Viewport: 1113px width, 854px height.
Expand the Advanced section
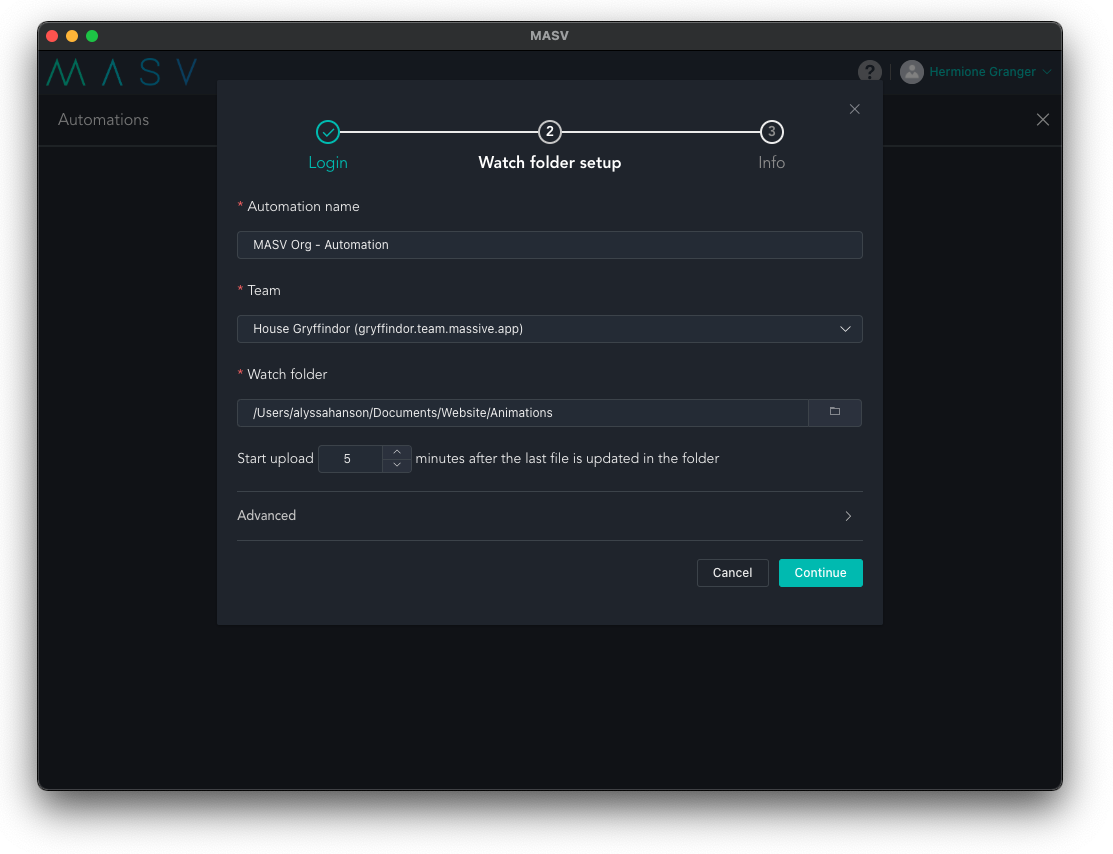(549, 516)
